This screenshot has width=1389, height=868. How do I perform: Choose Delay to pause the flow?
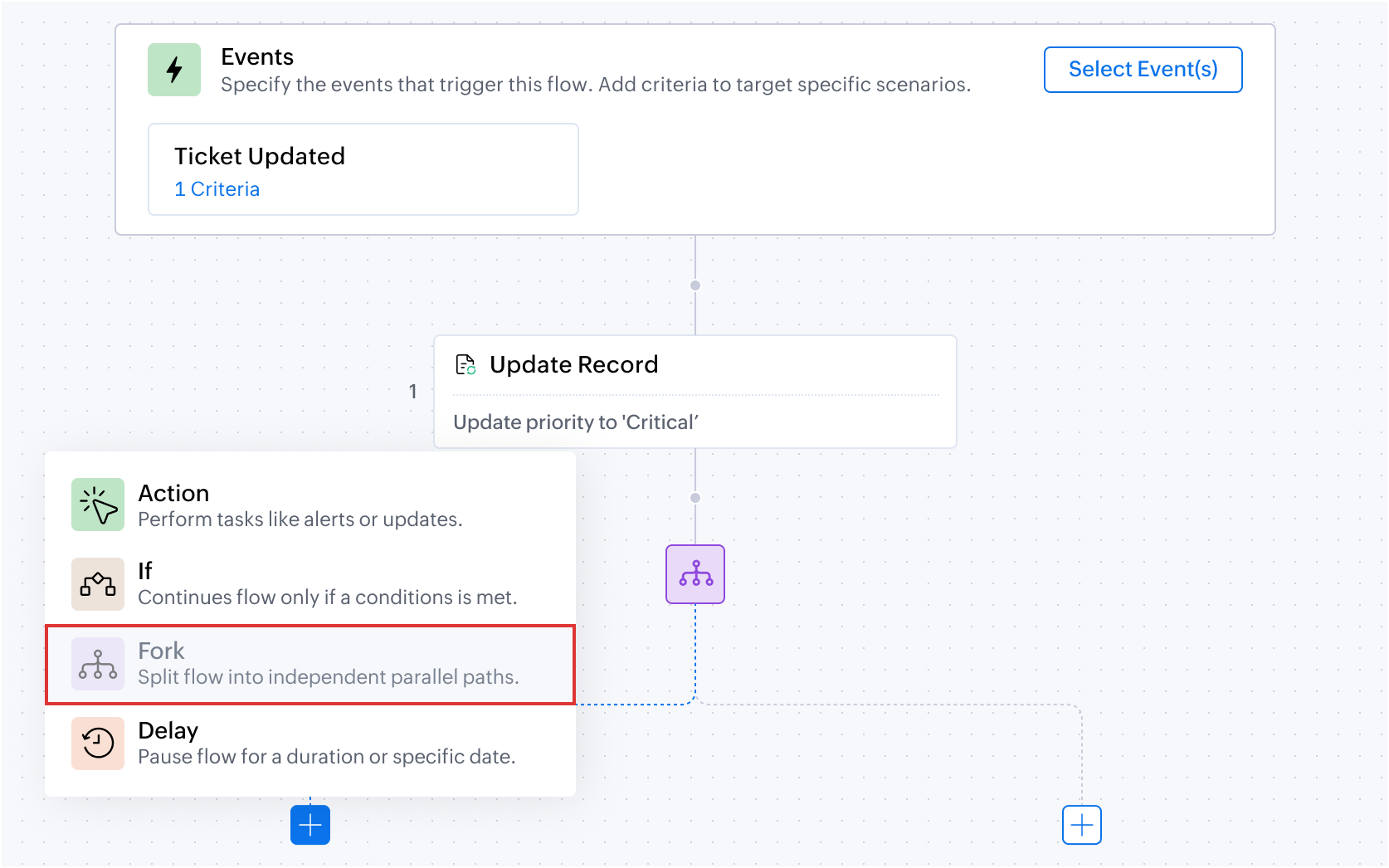tap(310, 744)
